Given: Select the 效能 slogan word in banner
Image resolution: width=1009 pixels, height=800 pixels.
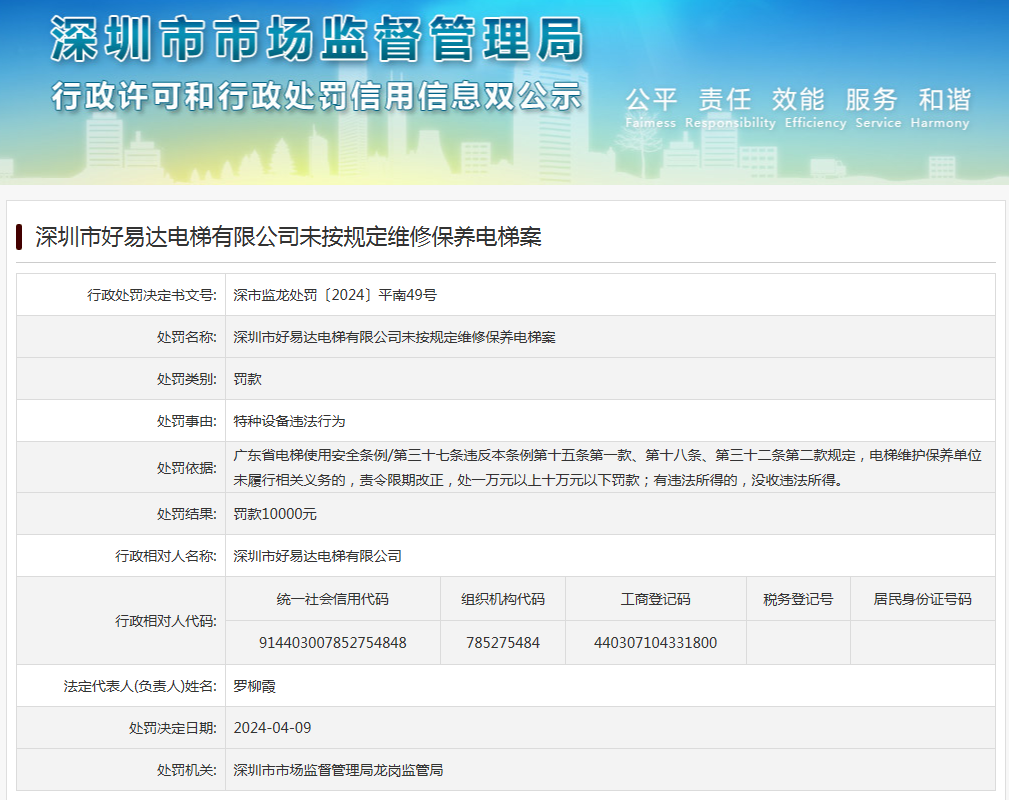Looking at the screenshot, I should [x=798, y=100].
